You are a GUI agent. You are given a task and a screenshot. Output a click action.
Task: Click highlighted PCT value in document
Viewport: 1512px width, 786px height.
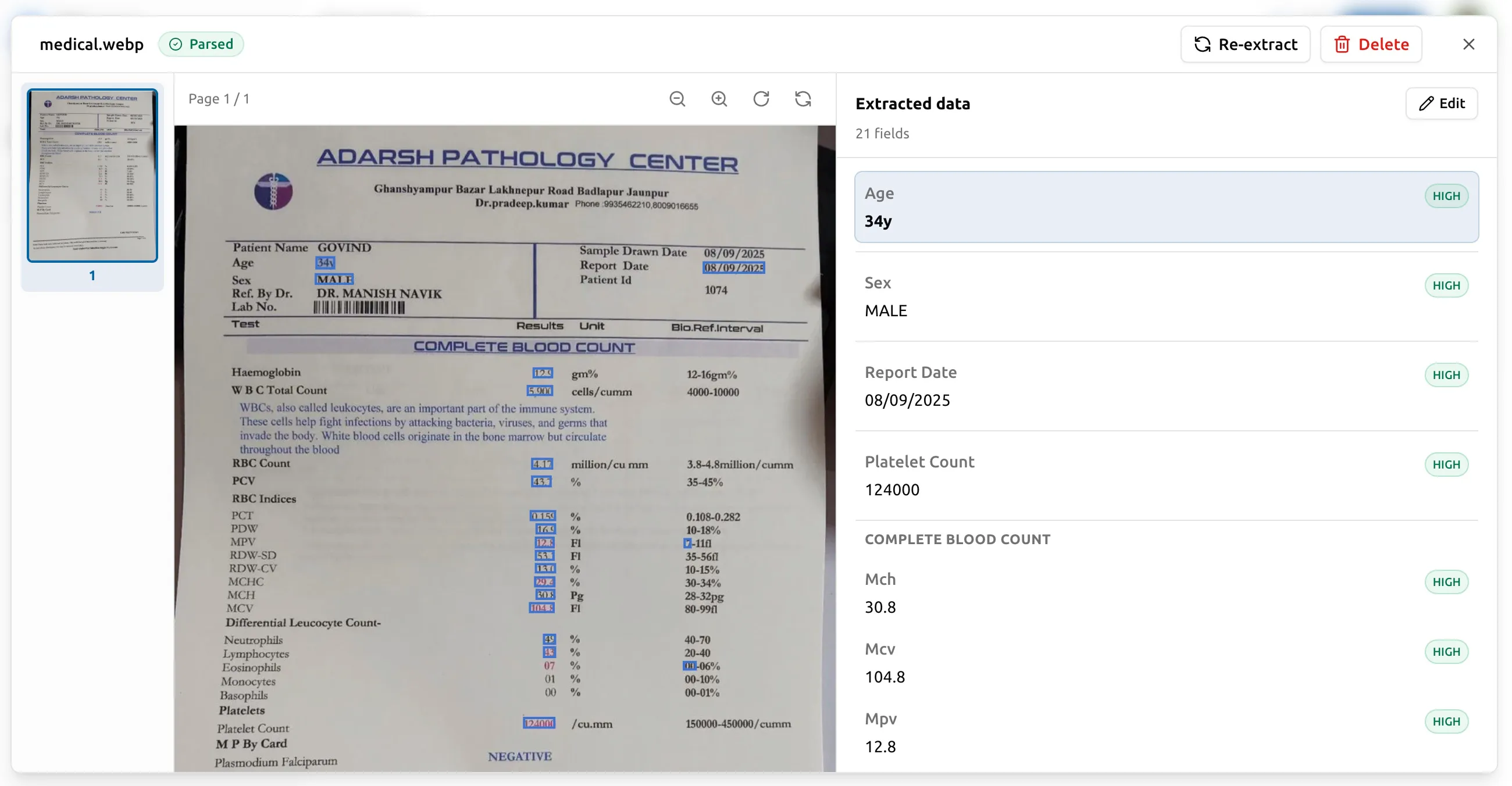coord(543,516)
